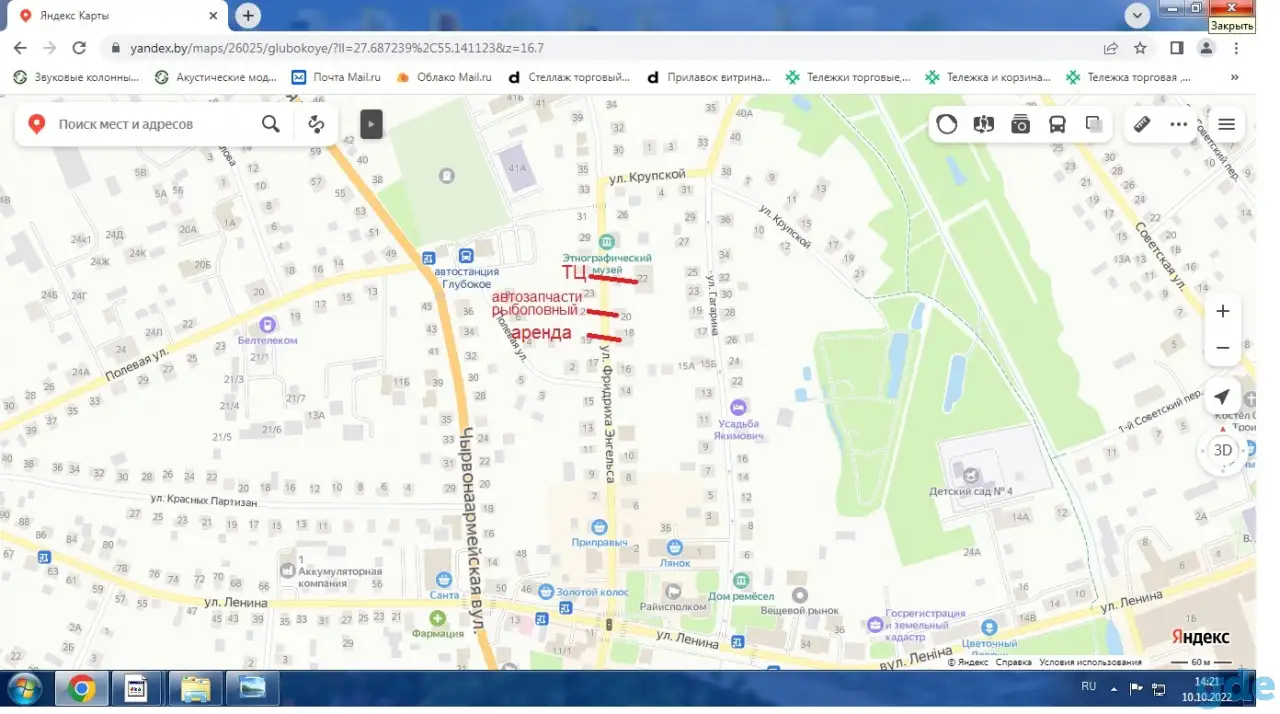Open a new browser tab
This screenshot has height=714, width=1280.
(248, 16)
